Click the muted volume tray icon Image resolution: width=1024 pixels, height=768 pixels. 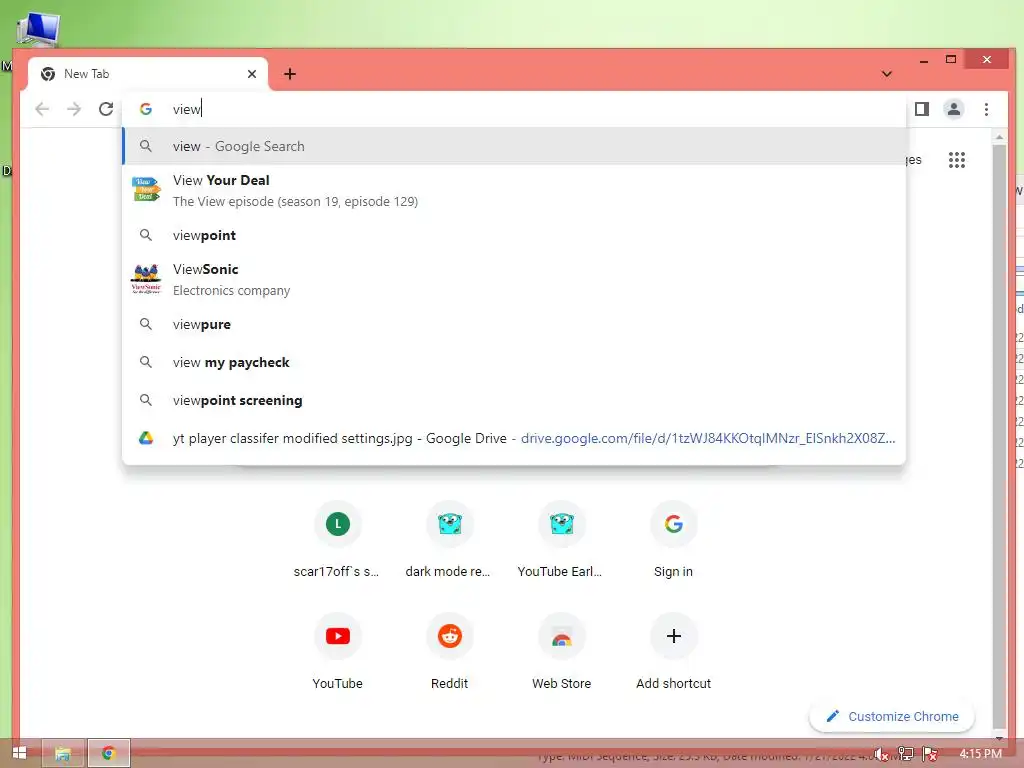(881, 754)
